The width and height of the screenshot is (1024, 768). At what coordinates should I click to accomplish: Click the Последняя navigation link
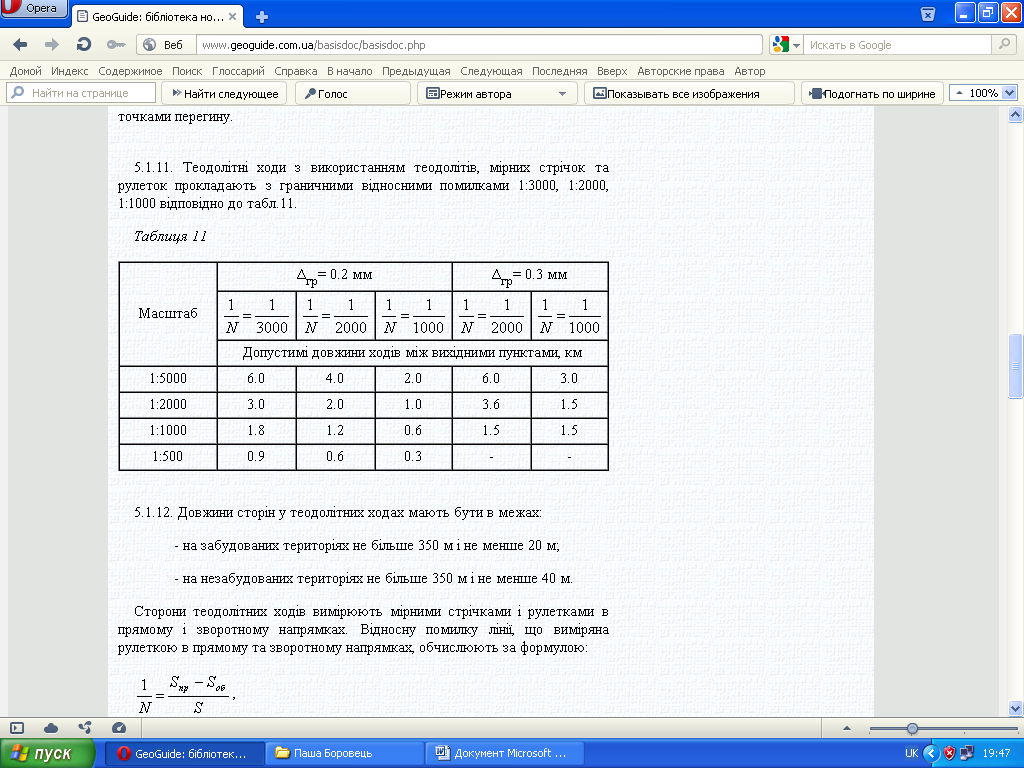(x=560, y=71)
